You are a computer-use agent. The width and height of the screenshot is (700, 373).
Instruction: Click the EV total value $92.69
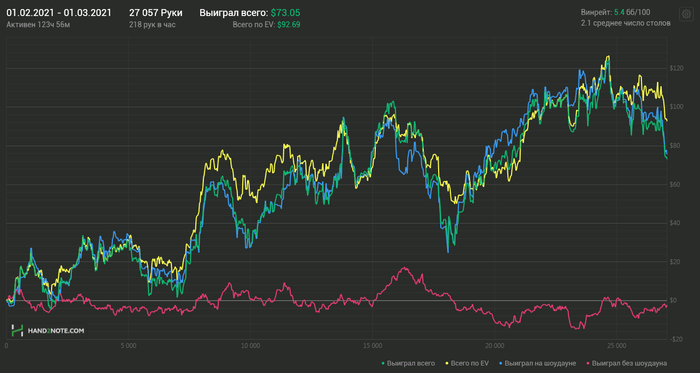[x=289, y=25]
